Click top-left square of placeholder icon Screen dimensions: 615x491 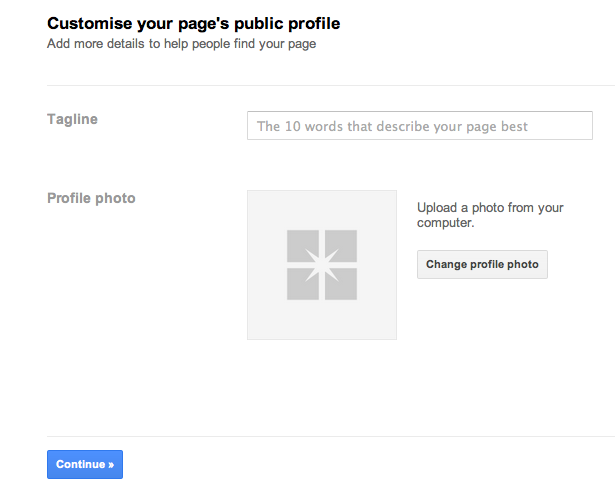[302, 246]
